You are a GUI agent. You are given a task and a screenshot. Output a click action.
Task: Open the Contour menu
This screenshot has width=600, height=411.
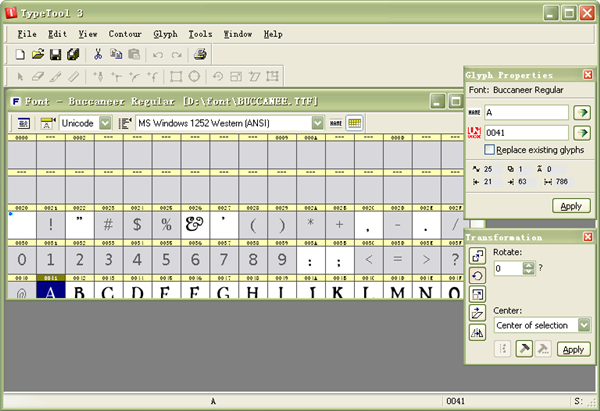[x=125, y=33]
